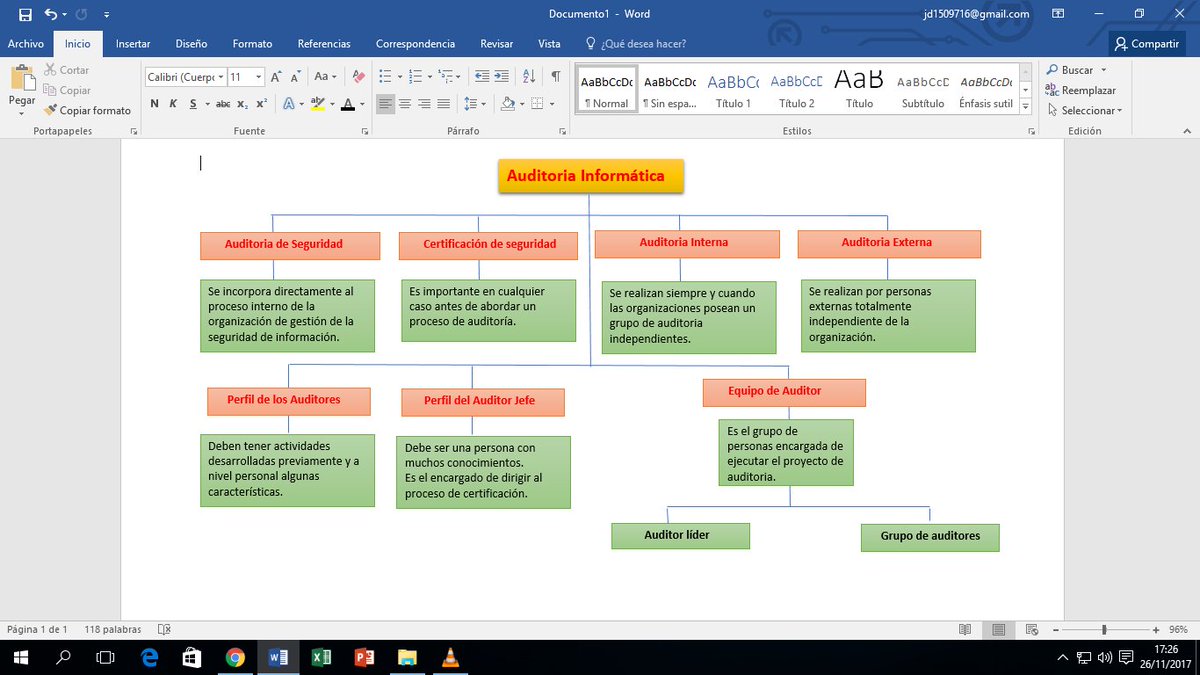Expand the numbering list dropdown arrow
Image resolution: width=1200 pixels, height=675 pixels.
[x=429, y=76]
